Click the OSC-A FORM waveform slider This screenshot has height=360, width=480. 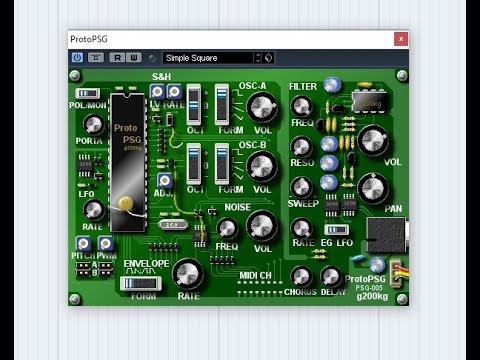222,105
